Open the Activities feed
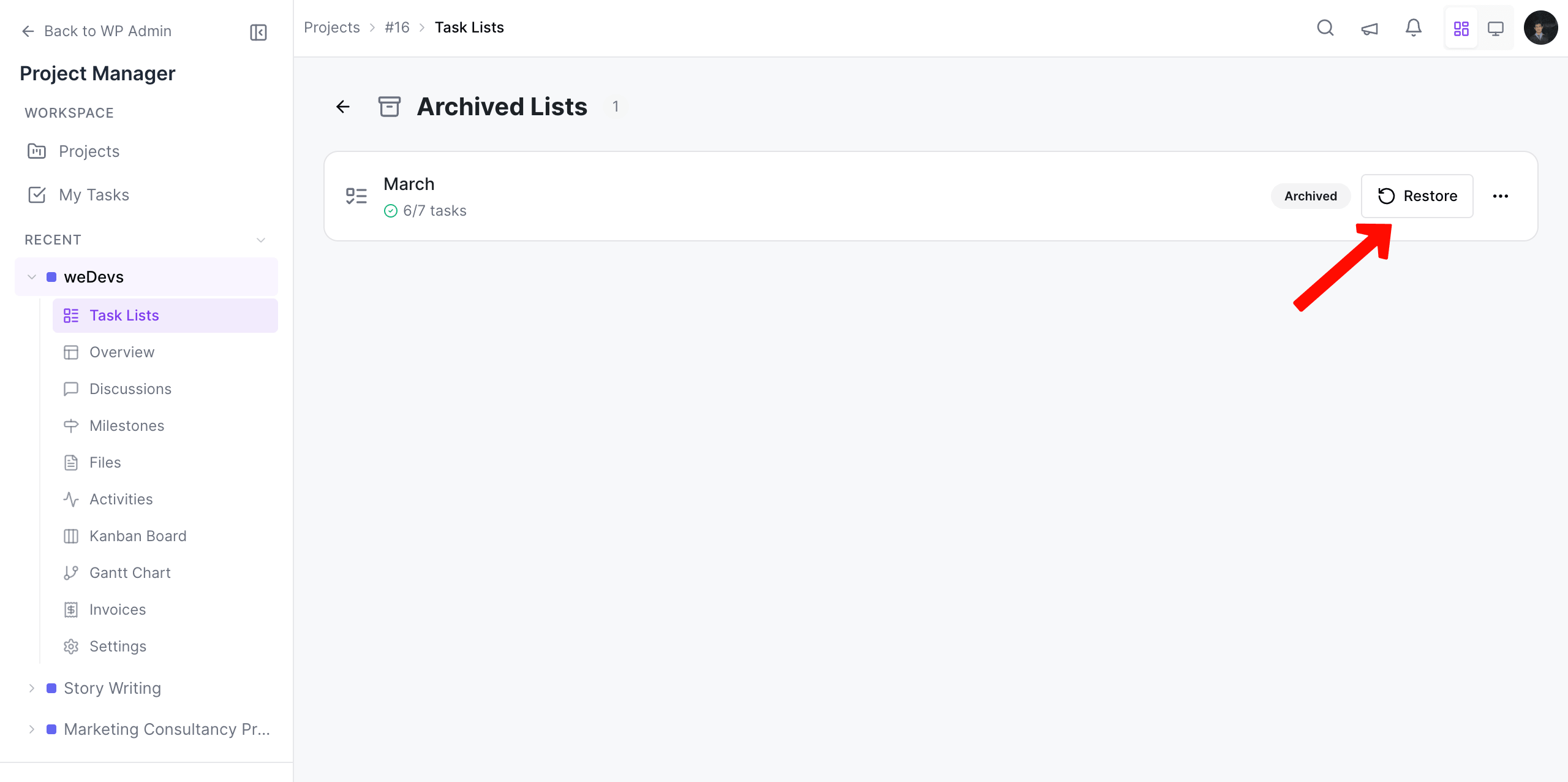1568x782 pixels. [121, 499]
